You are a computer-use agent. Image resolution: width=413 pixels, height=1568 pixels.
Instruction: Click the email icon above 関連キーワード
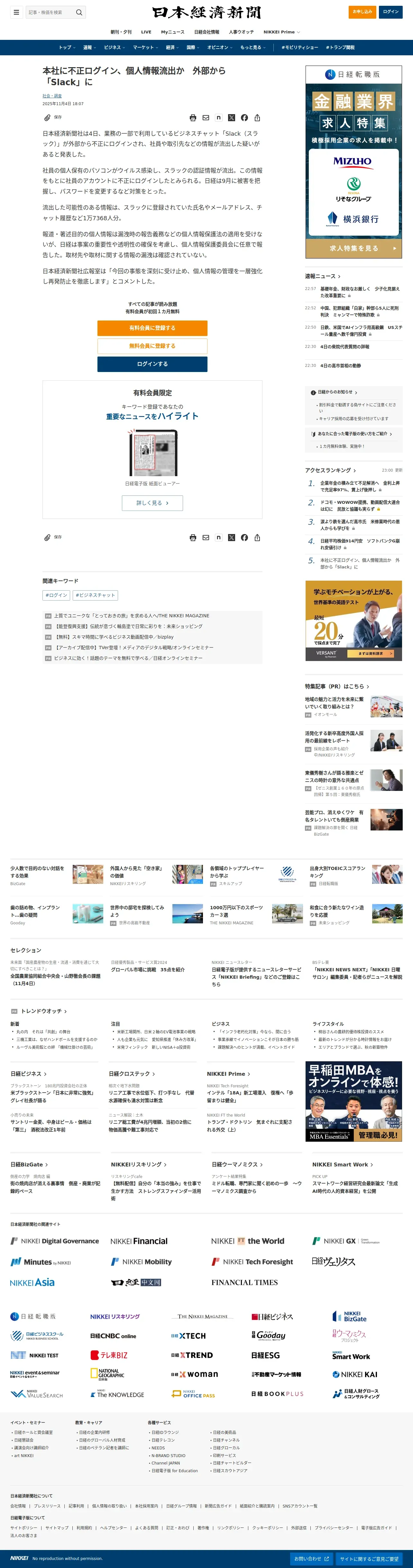point(206,538)
